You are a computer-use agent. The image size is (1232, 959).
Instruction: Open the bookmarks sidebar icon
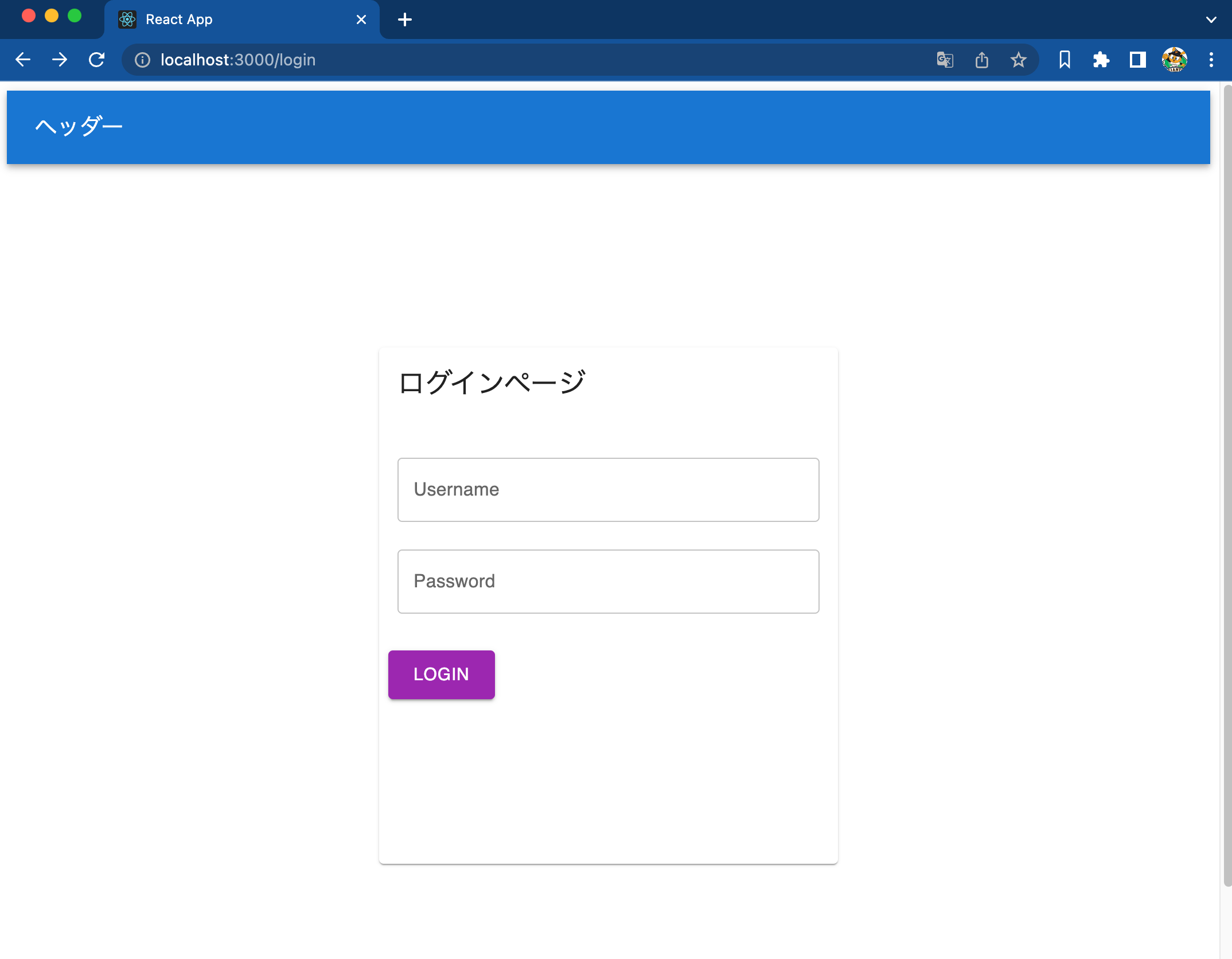(x=1065, y=60)
